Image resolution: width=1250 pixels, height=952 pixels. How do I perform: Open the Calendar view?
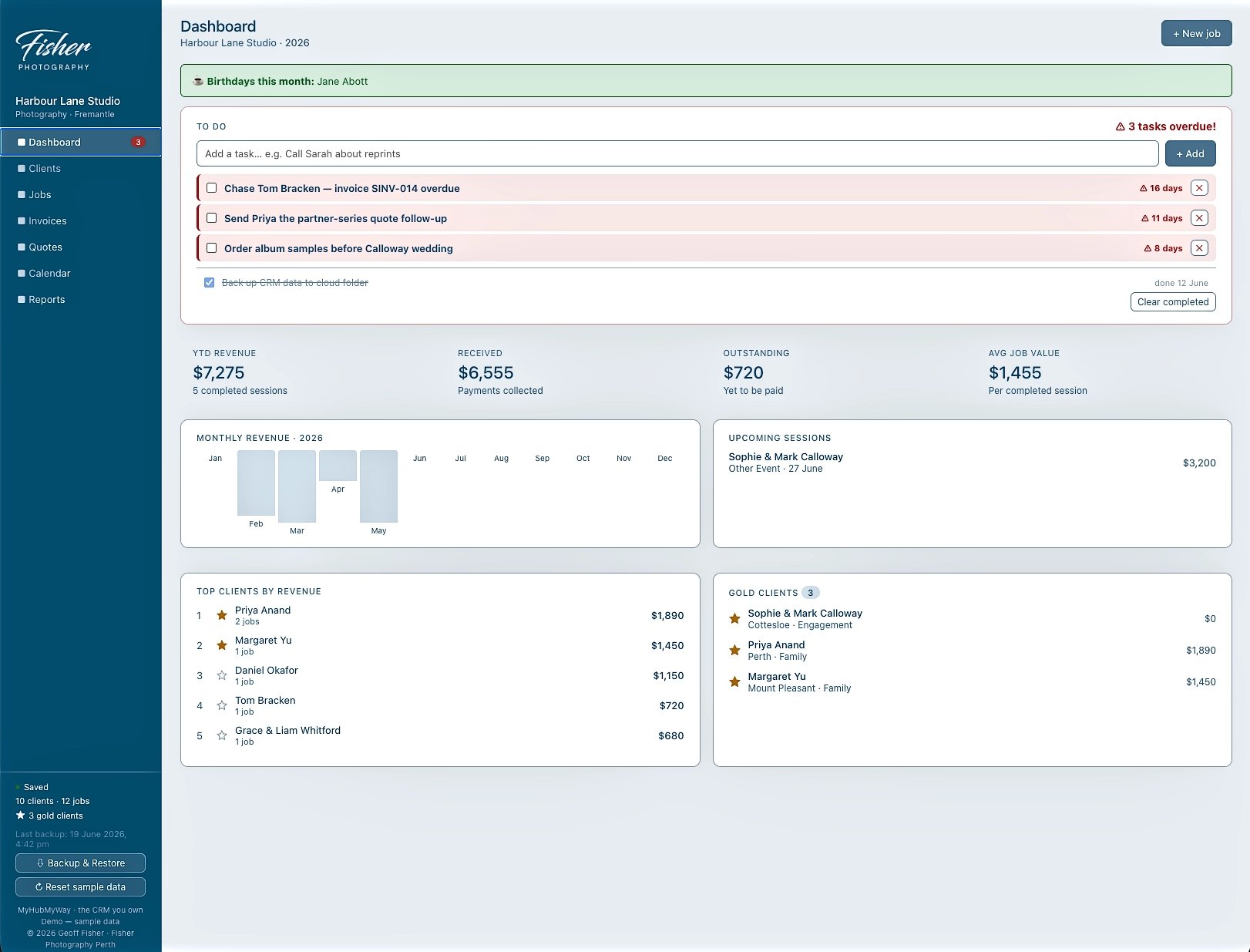(x=81, y=273)
